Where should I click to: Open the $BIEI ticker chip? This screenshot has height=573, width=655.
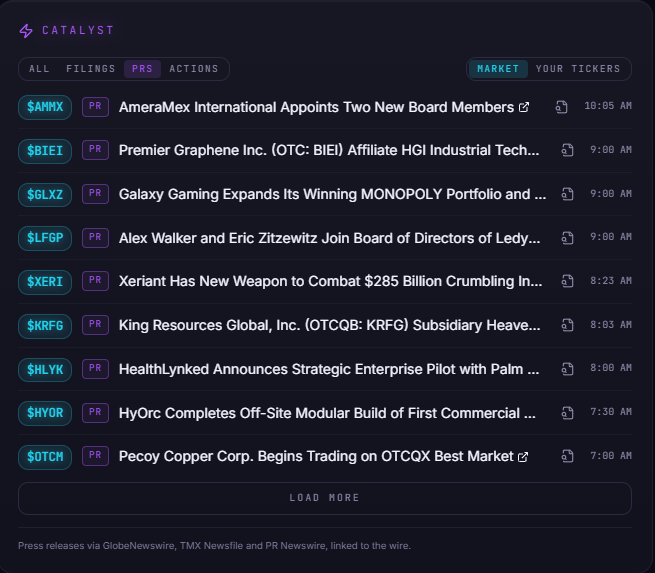pyautogui.click(x=45, y=151)
